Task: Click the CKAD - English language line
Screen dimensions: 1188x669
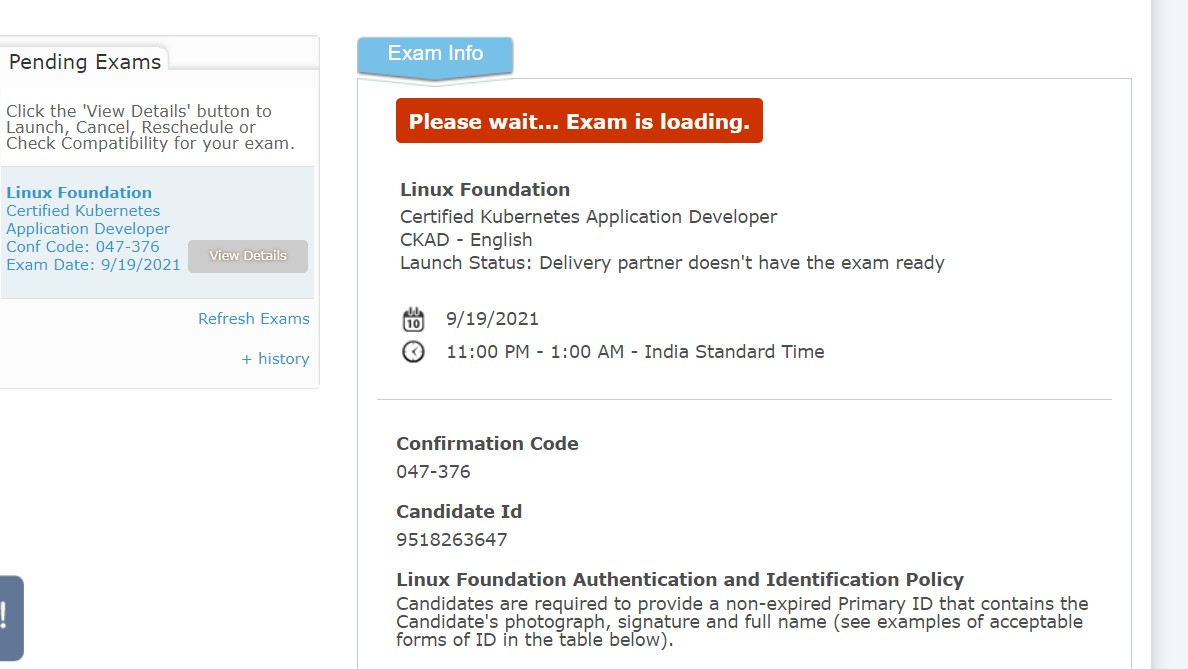Action: click(x=466, y=240)
